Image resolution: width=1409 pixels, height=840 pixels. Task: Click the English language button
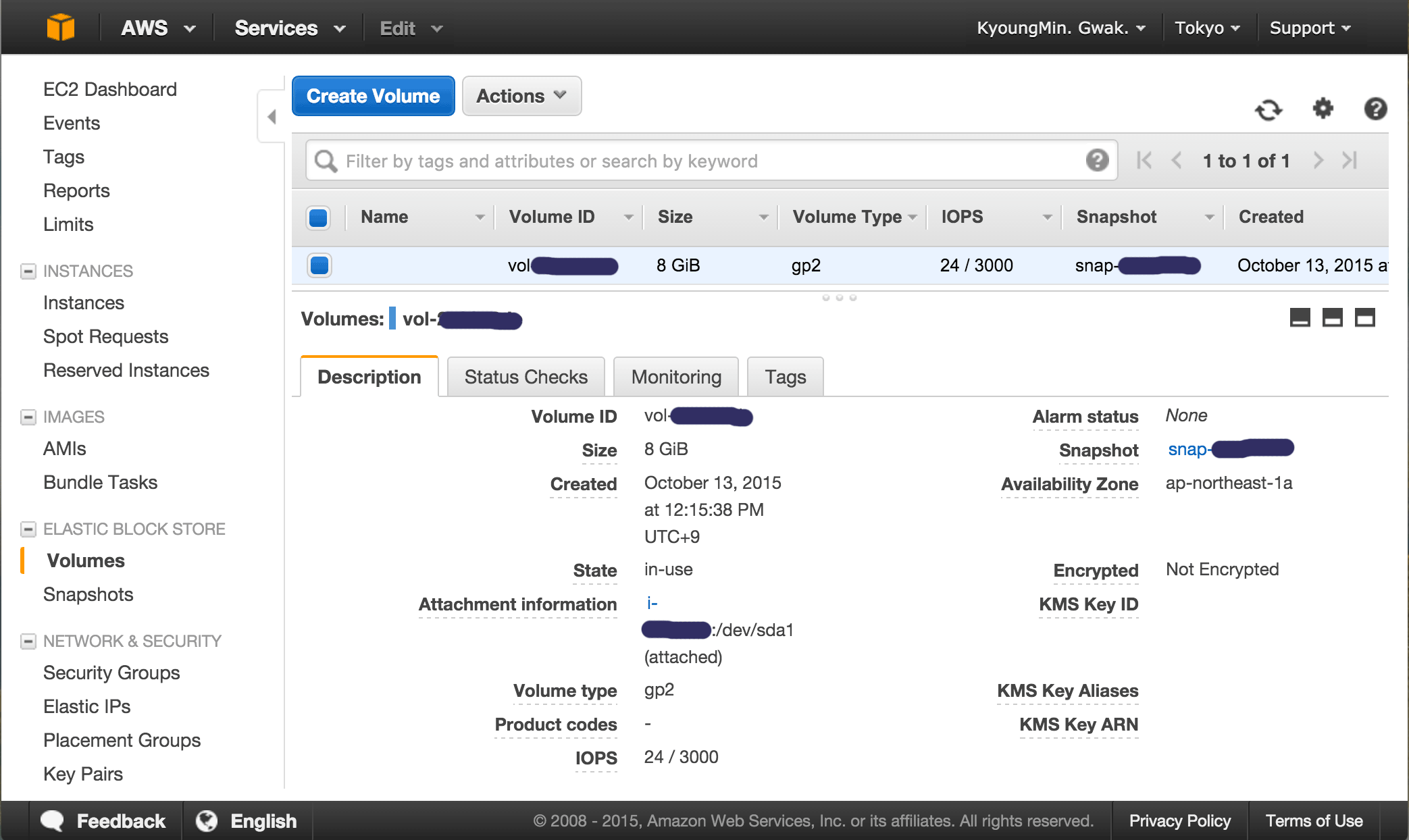click(x=247, y=820)
